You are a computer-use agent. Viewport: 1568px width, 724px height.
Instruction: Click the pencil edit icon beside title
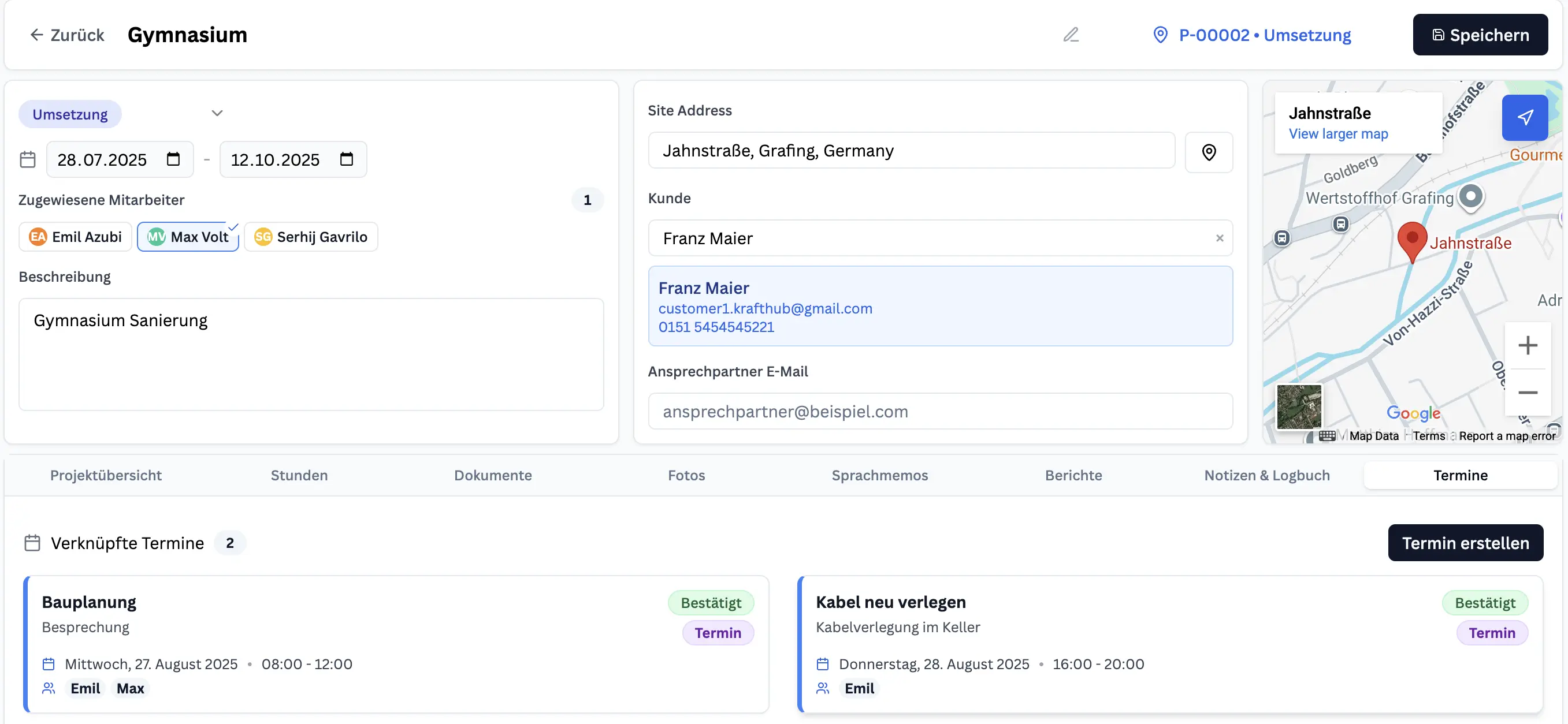tap(1071, 35)
